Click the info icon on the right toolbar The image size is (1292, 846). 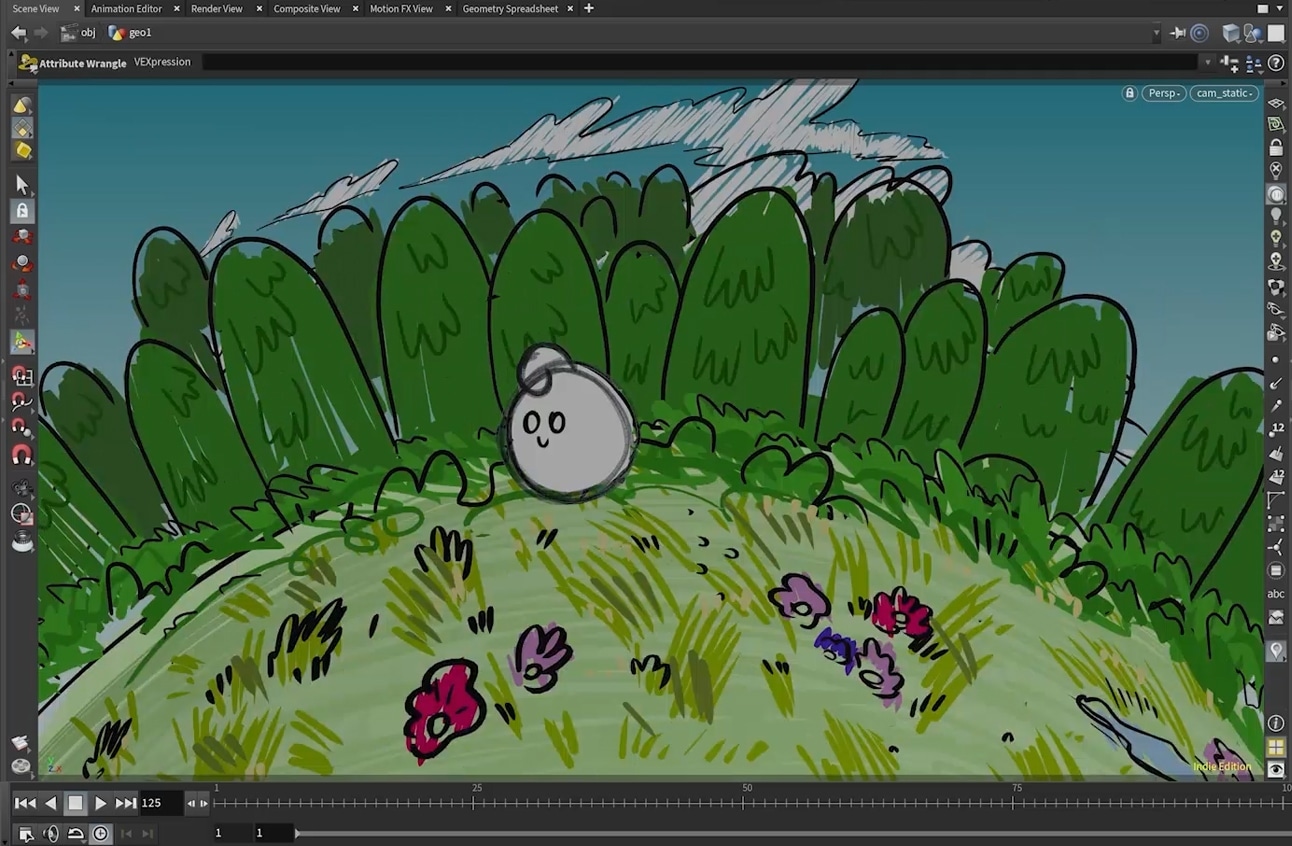click(1276, 723)
